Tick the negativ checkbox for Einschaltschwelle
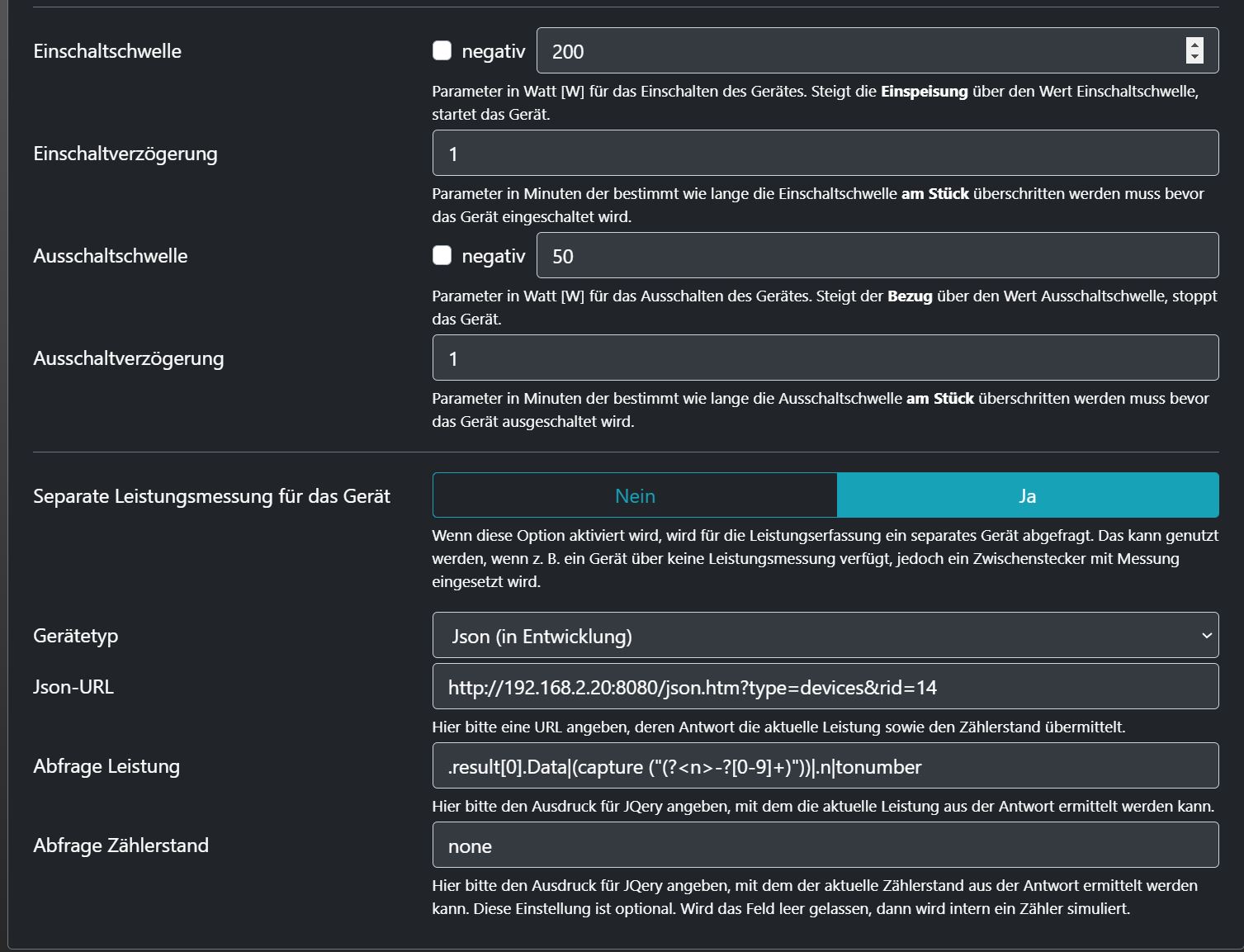The image size is (1244, 952). click(442, 51)
